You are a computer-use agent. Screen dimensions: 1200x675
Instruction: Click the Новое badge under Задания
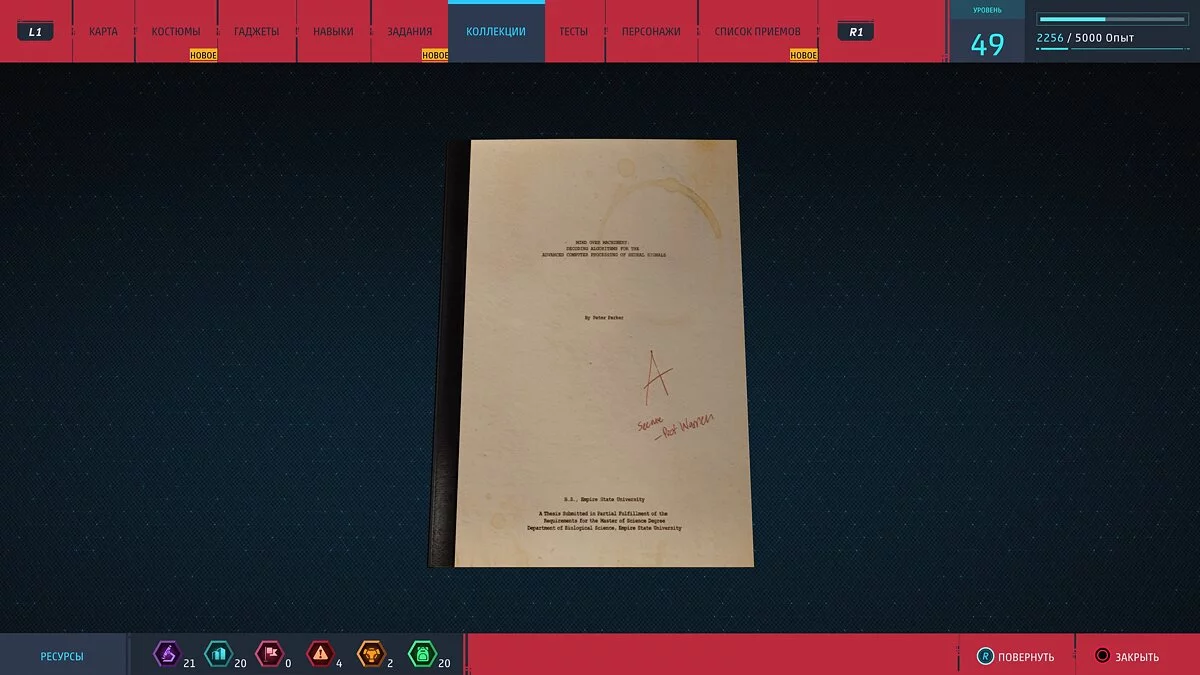(x=435, y=56)
